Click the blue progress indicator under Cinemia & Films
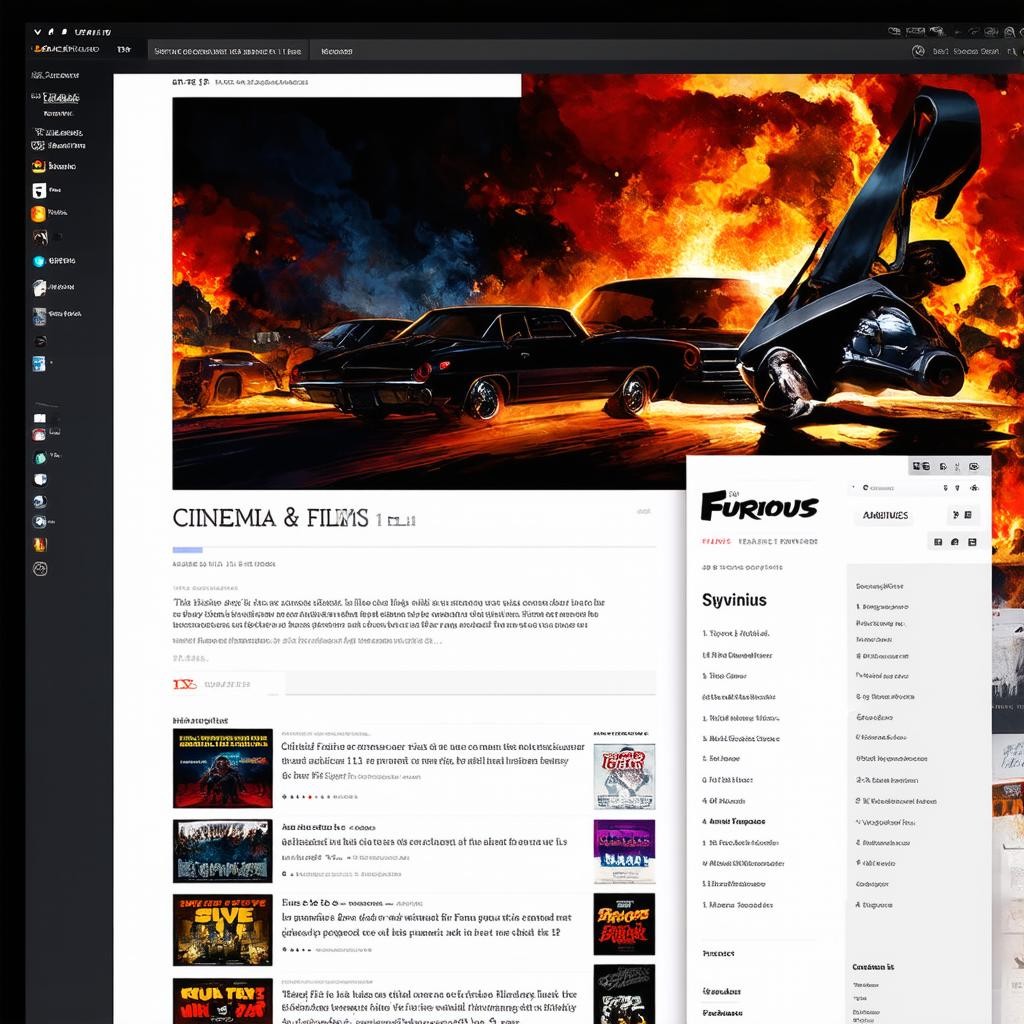Viewport: 1024px width, 1024px height. pos(187,549)
